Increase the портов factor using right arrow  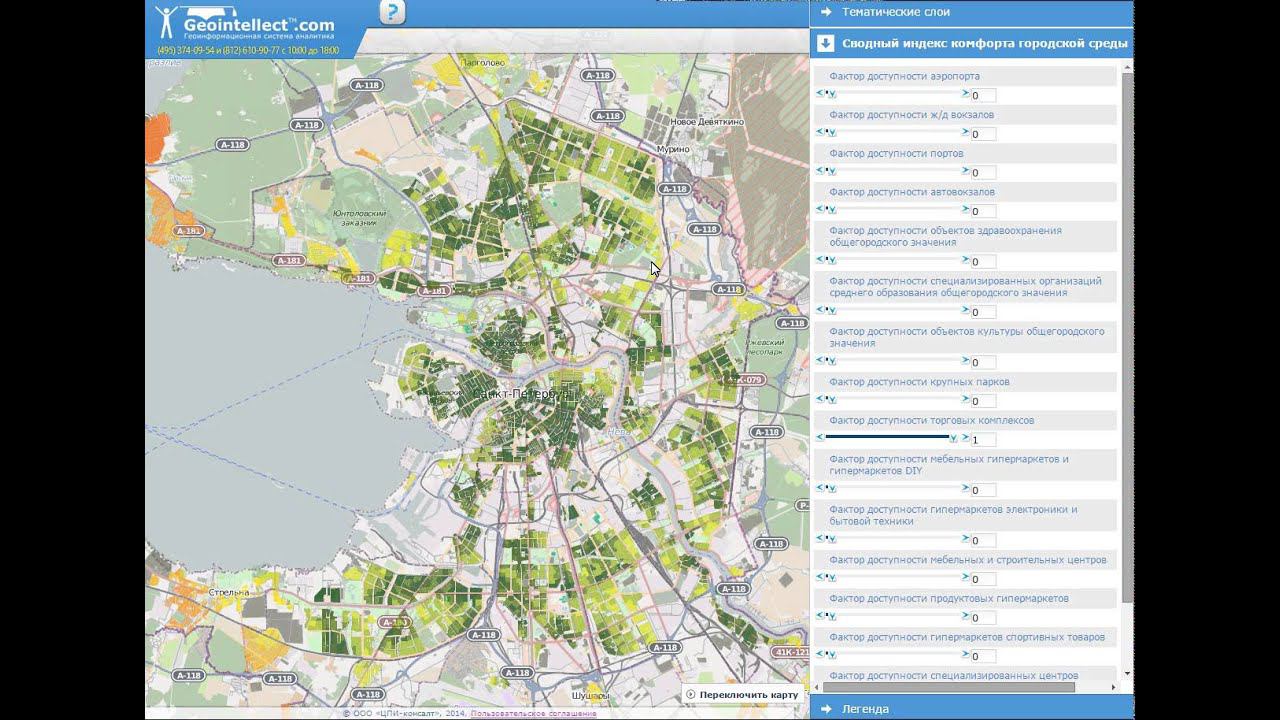coord(965,170)
